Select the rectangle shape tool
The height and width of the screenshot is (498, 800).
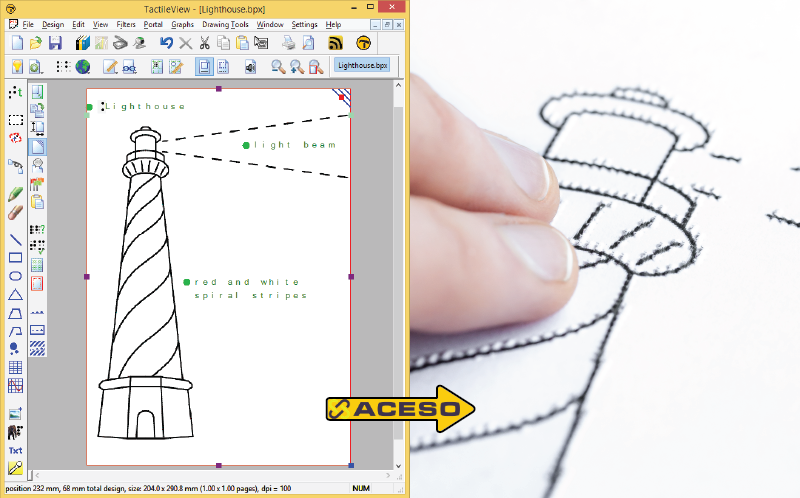tap(15, 258)
